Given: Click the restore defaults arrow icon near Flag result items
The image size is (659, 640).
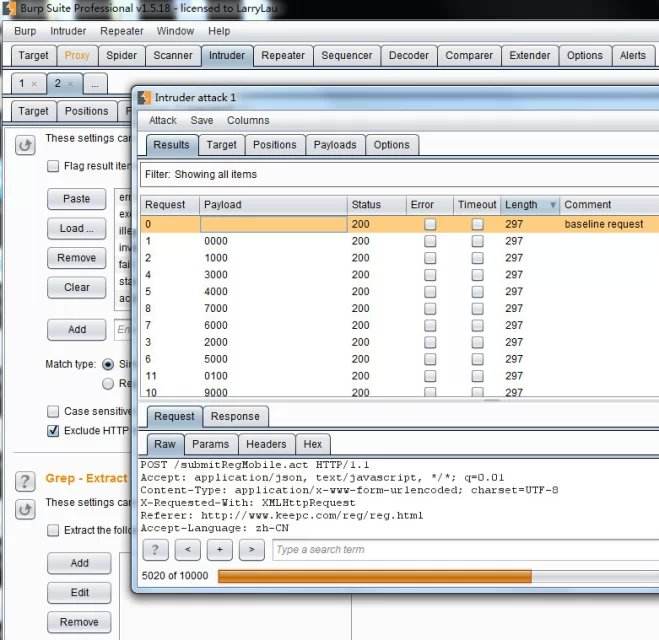Looking at the screenshot, I should point(25,145).
